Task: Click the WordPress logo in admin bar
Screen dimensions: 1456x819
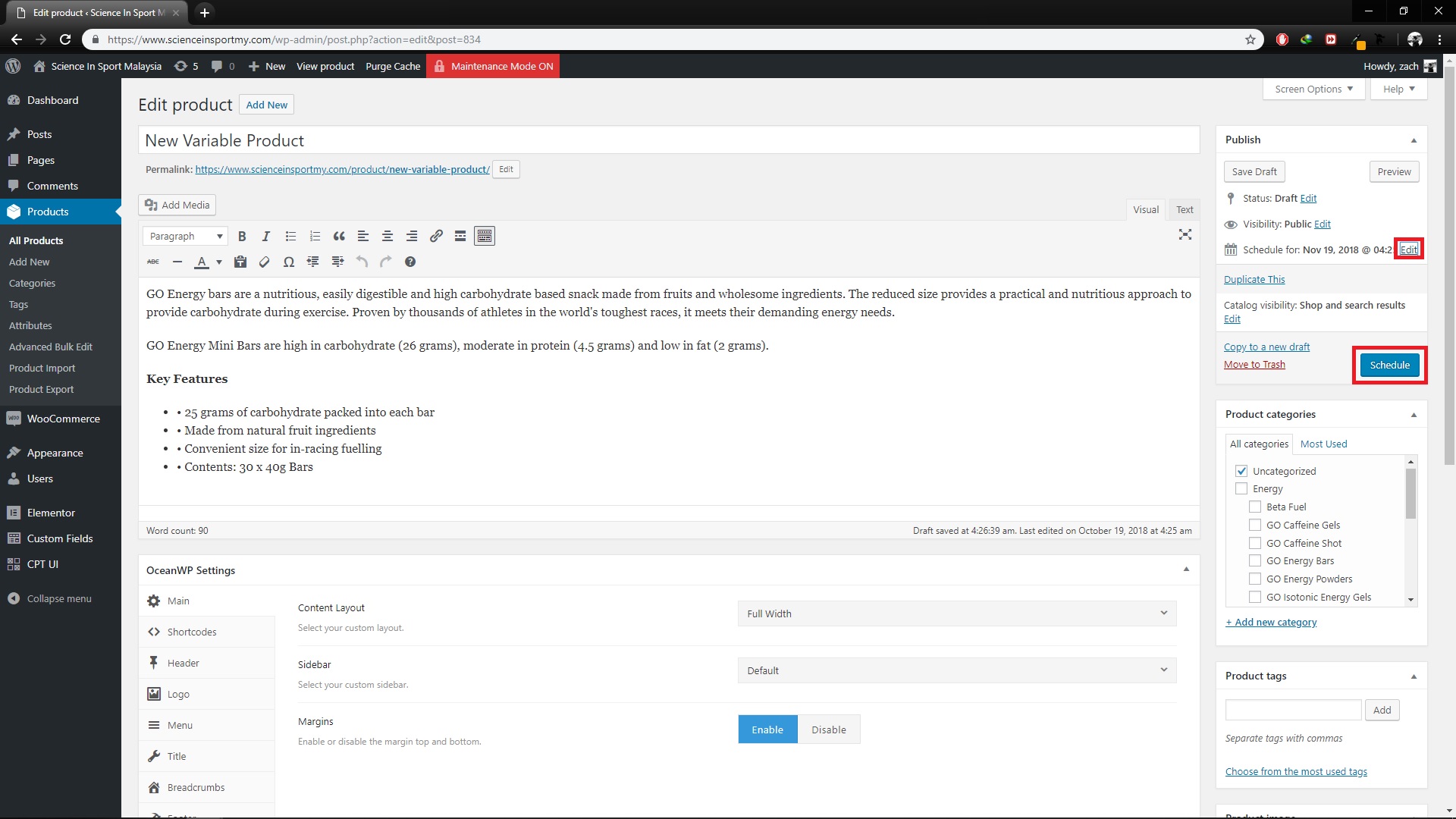Action: pos(13,67)
